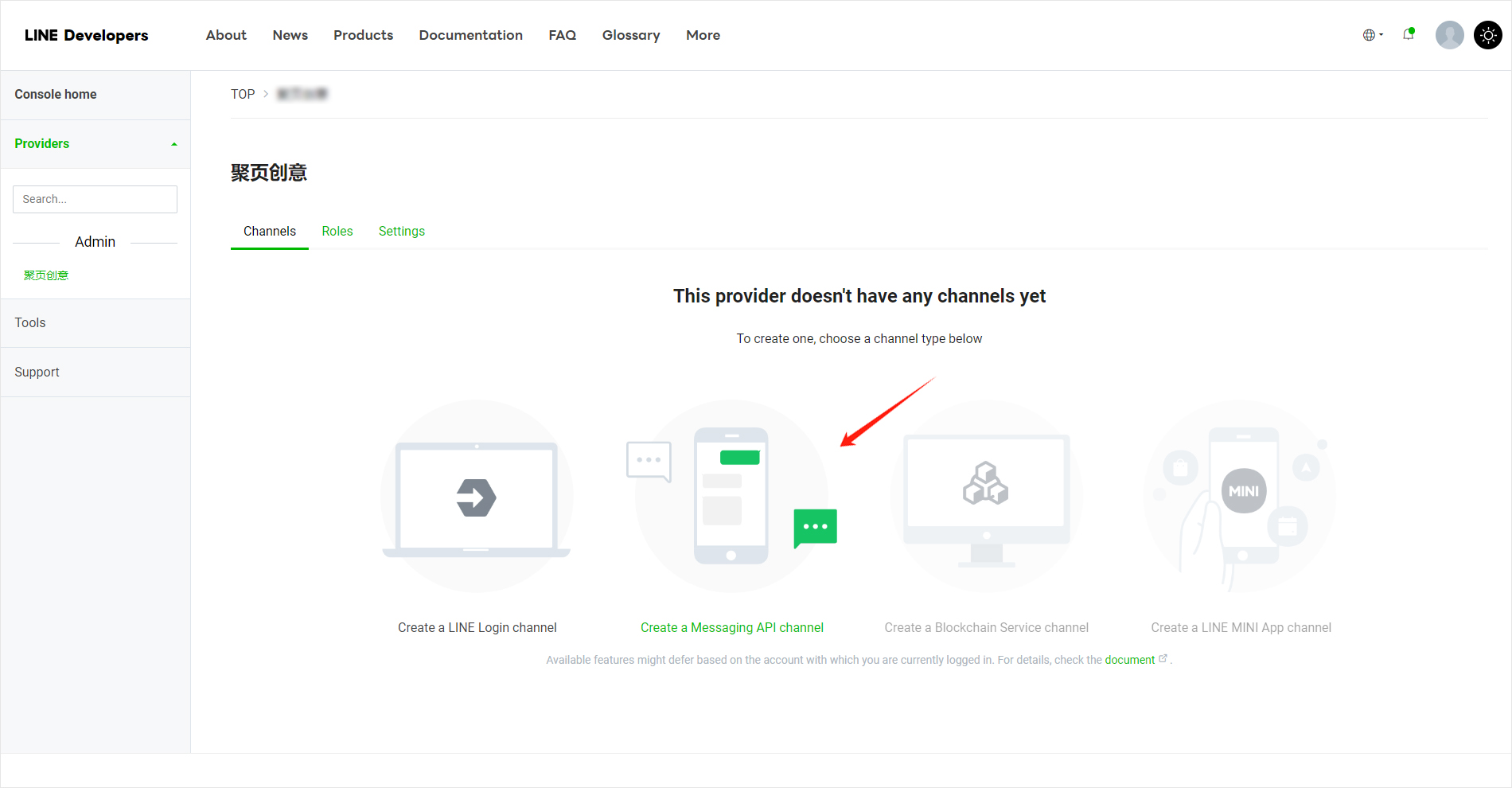The image size is (1512, 788).
Task: Switch to the Channels tab
Action: (x=270, y=231)
